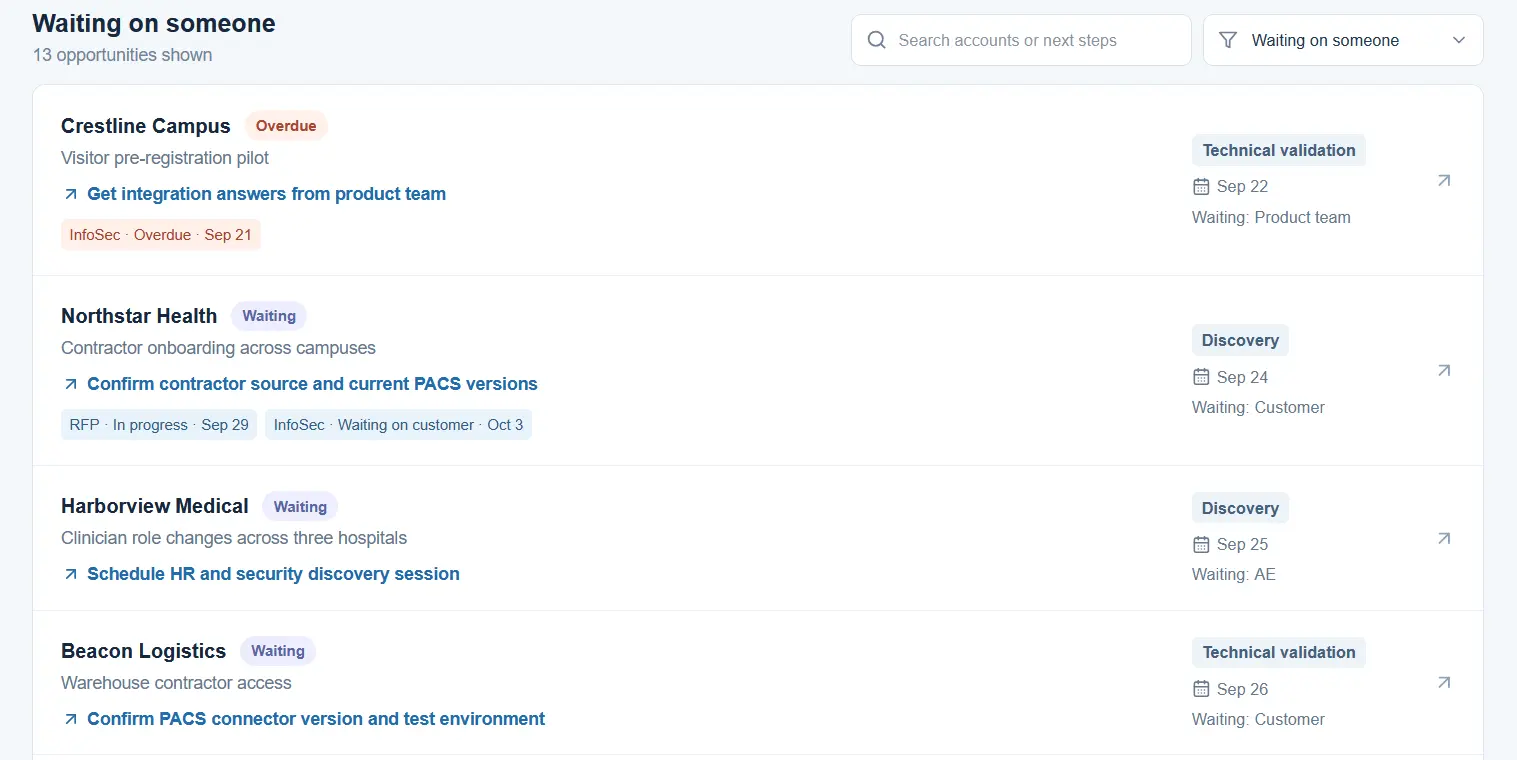The height and width of the screenshot is (760, 1517).
Task: Click arrow icon before 'Confirm contractor source'
Action: [x=71, y=384]
